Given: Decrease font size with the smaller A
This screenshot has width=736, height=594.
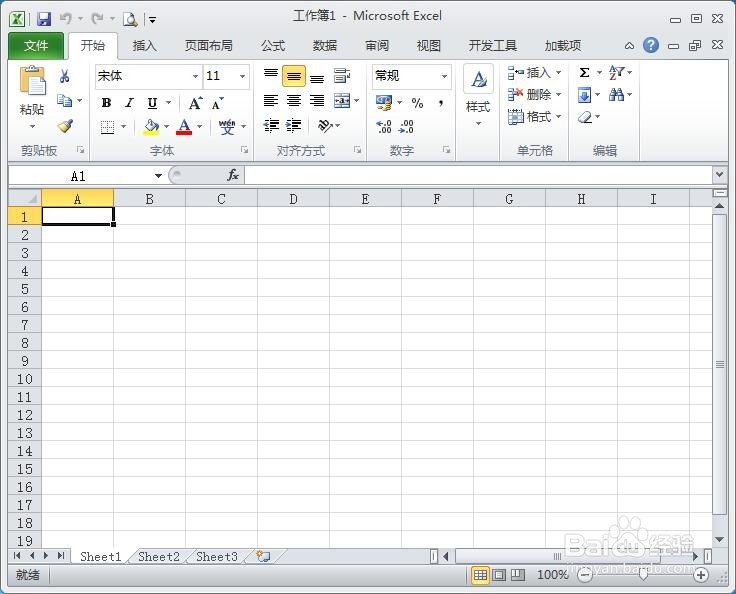Looking at the screenshot, I should click(x=217, y=103).
